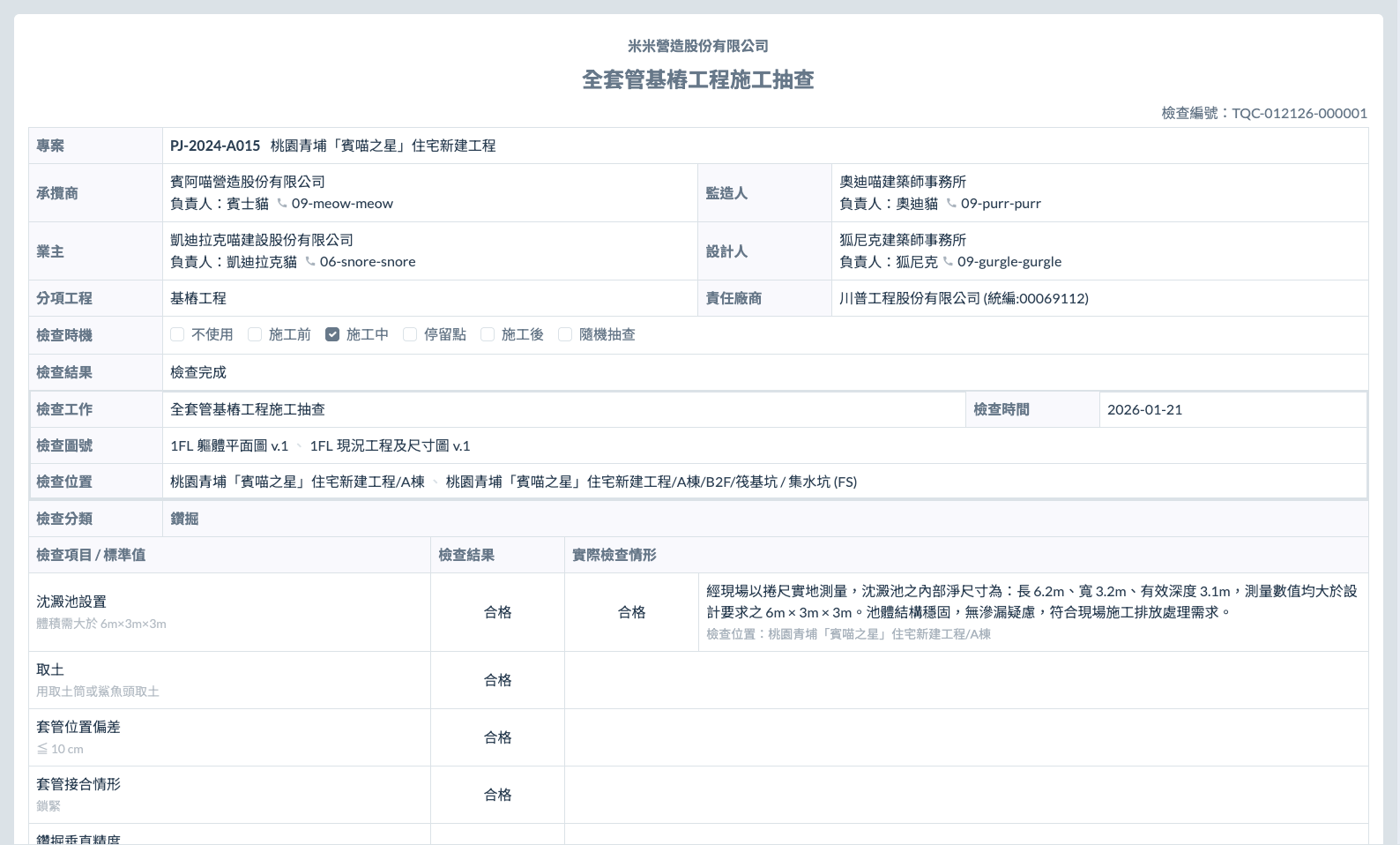Toggle the 停留點 checkbox
Image resolution: width=1400 pixels, height=845 pixels.
click(x=410, y=334)
